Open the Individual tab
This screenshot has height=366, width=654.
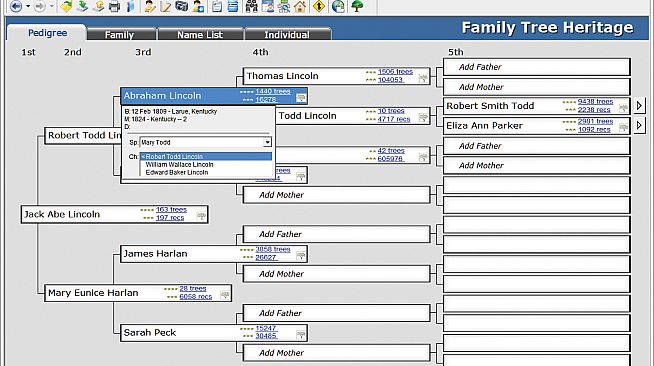287,35
